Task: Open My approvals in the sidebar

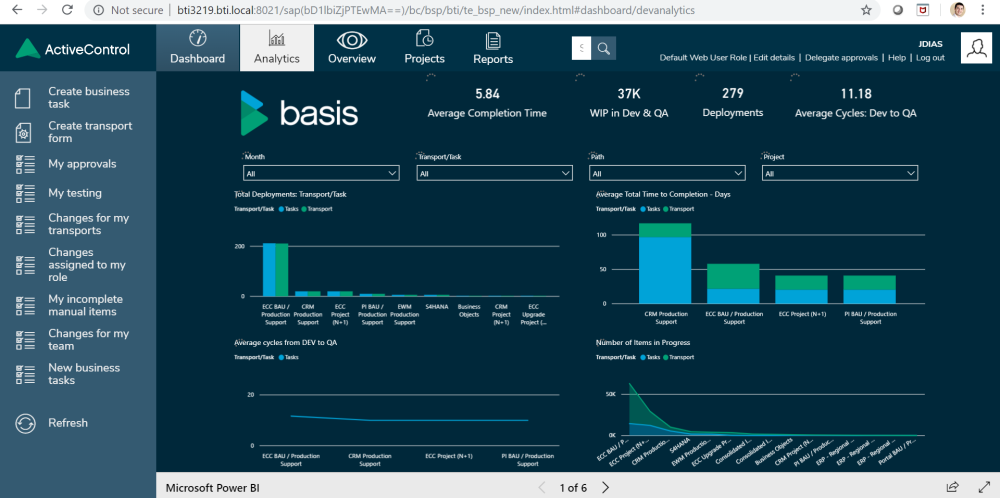Action: 82,164
